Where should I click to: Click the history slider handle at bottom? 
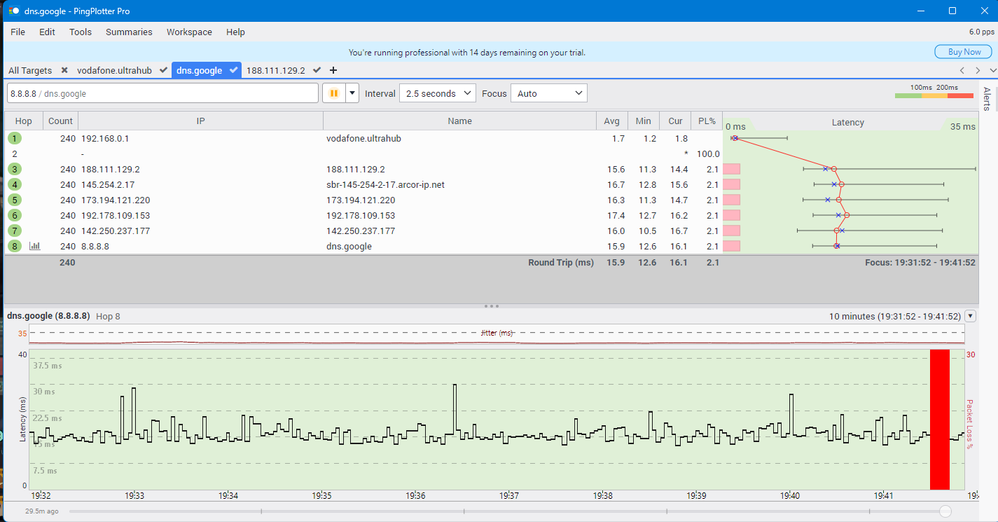[945, 511]
